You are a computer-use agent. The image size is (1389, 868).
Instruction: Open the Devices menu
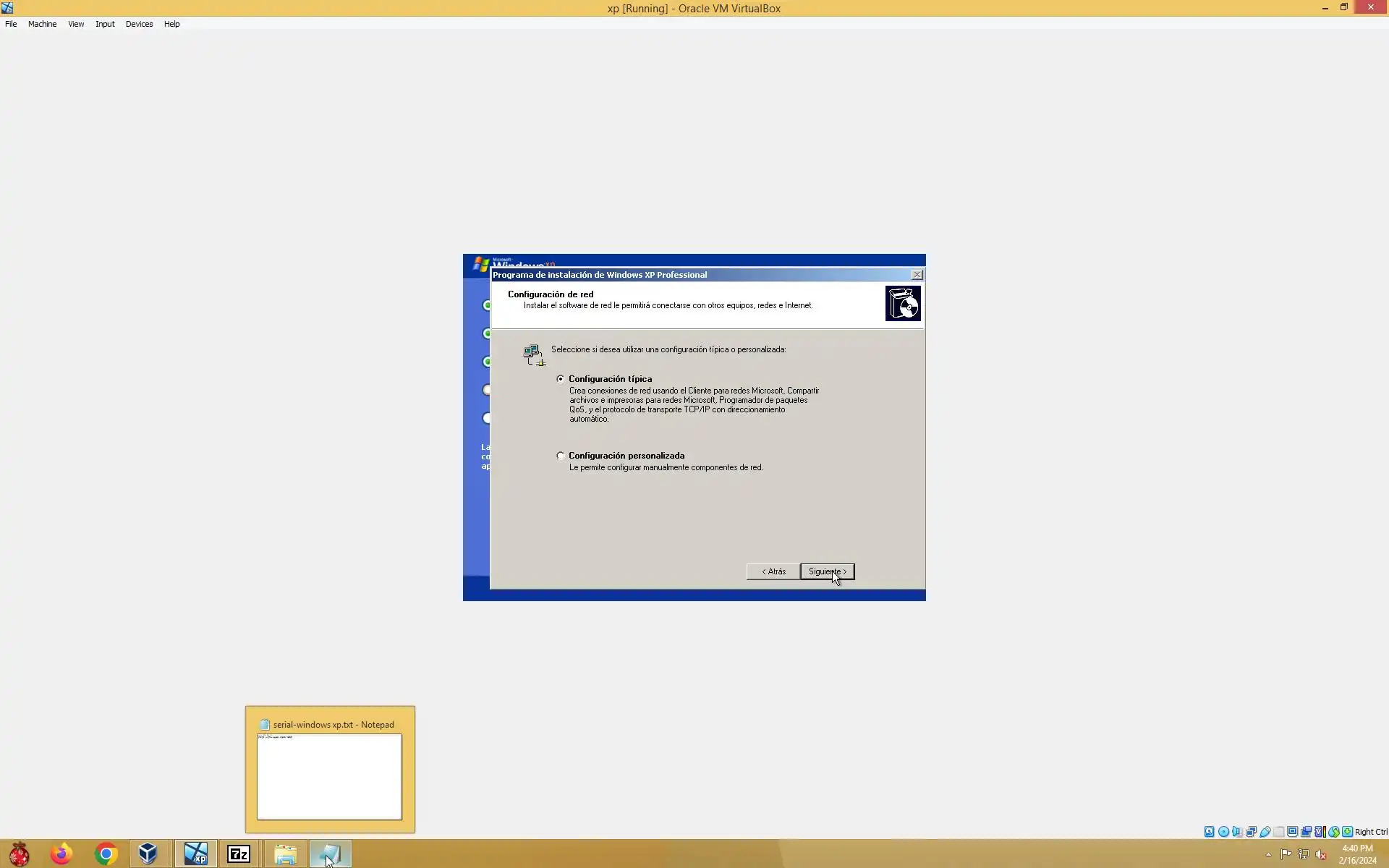coord(139,24)
